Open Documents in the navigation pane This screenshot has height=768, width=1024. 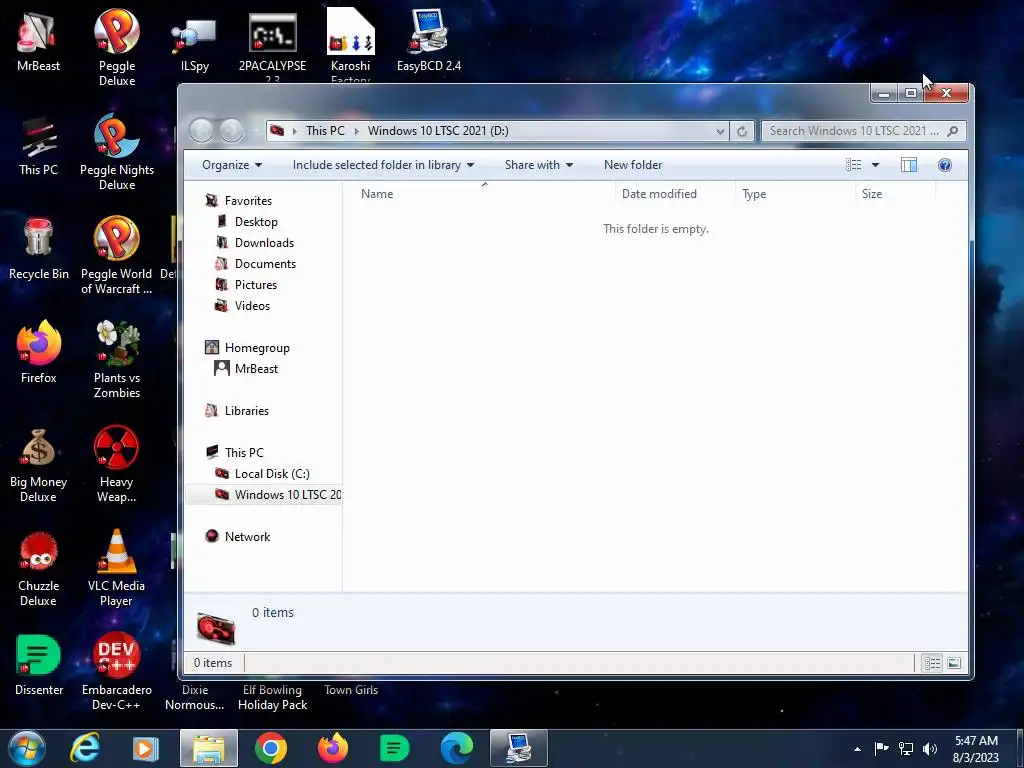point(256,263)
